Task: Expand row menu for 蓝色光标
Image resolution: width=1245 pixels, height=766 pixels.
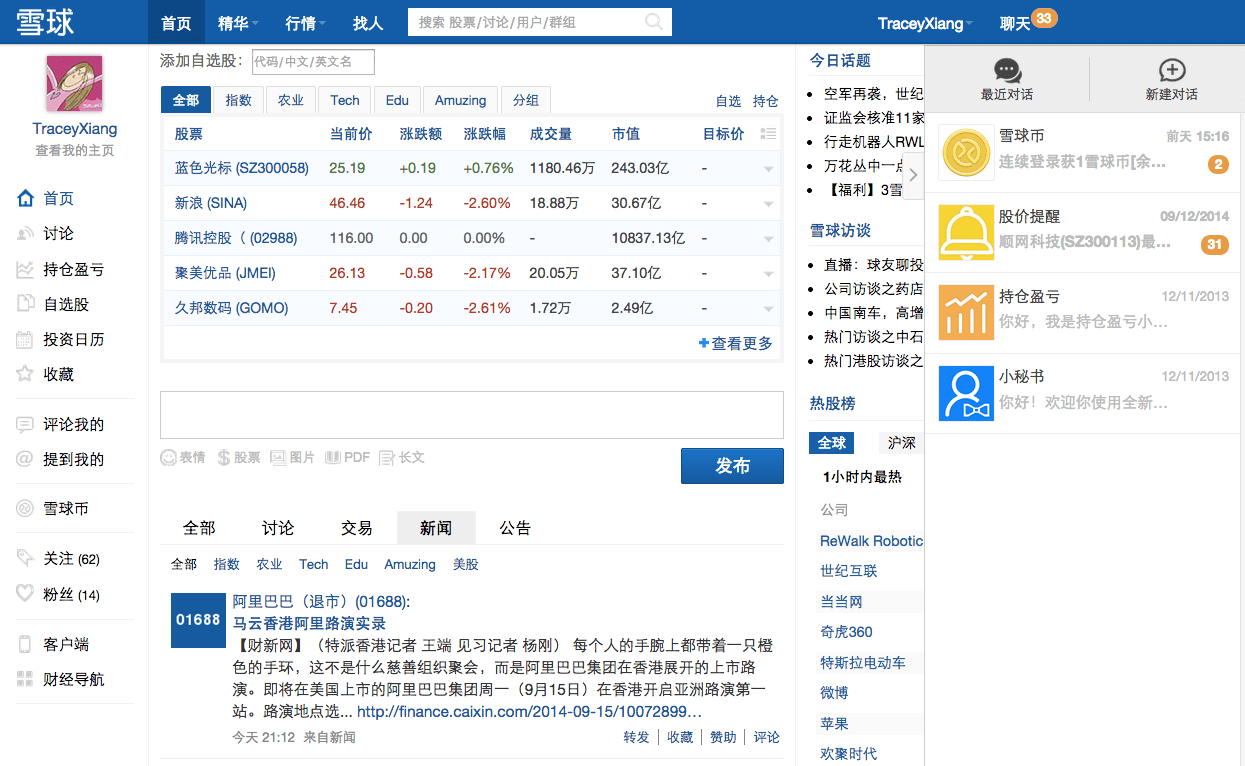Action: 768,169
